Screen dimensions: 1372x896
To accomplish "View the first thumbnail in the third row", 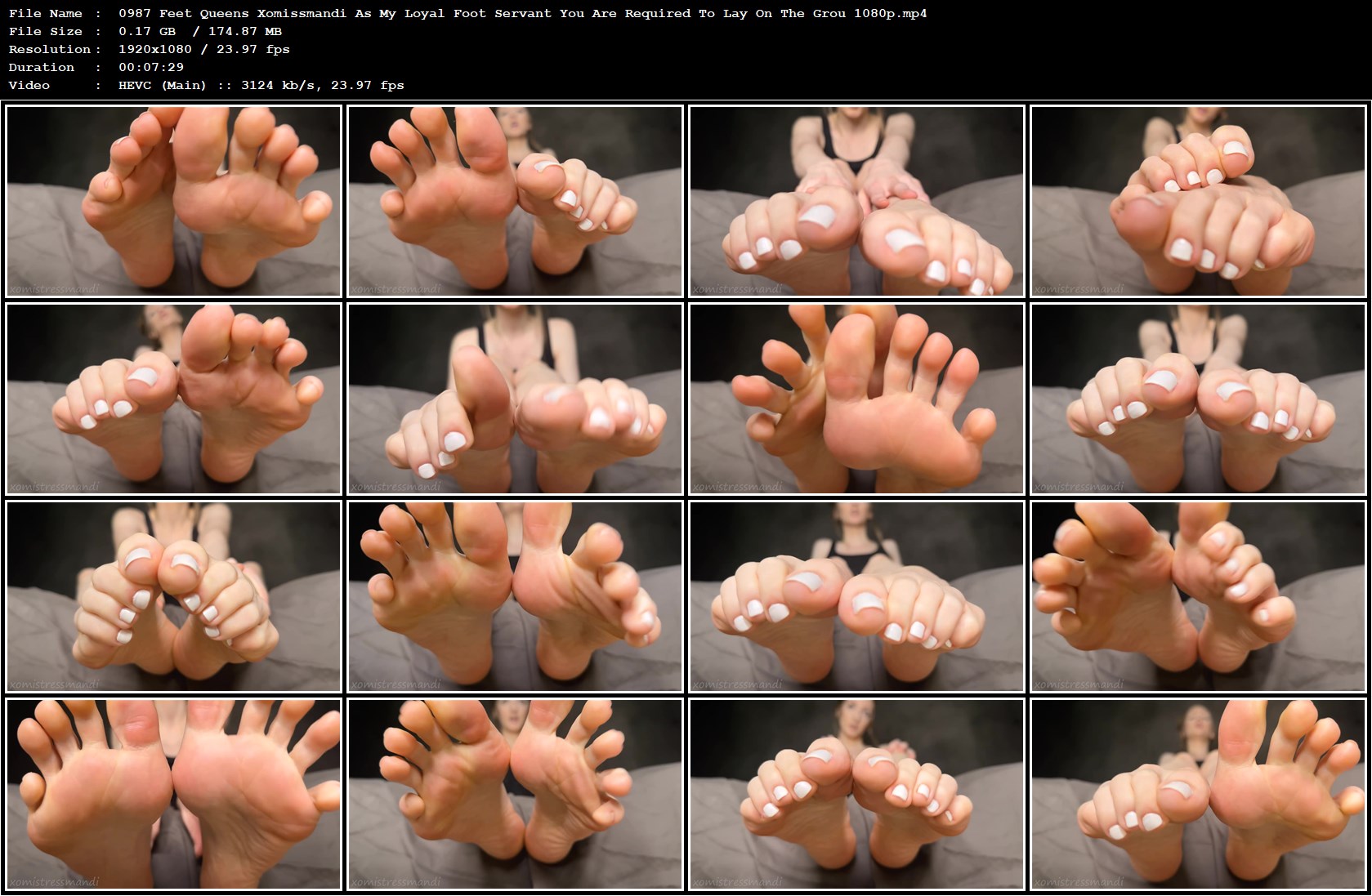I will click(x=173, y=596).
